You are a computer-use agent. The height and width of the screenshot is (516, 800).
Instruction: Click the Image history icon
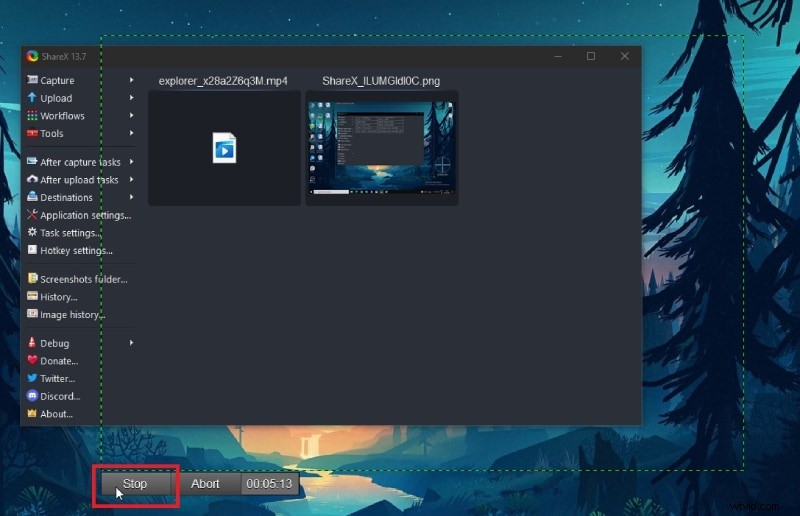(x=32, y=314)
